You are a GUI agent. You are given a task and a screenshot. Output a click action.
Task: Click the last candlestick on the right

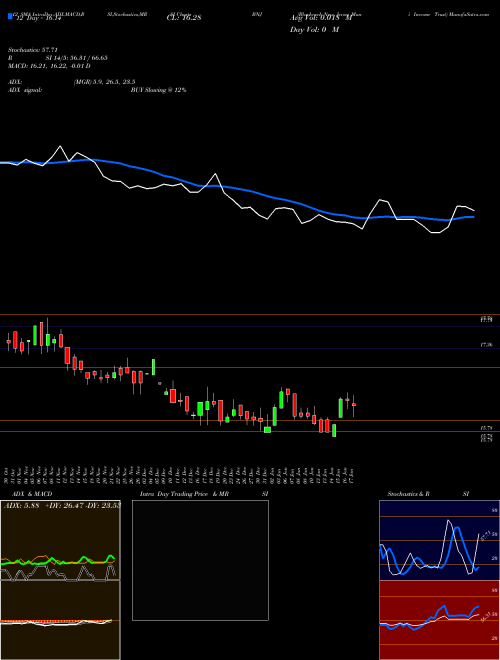pos(354,405)
